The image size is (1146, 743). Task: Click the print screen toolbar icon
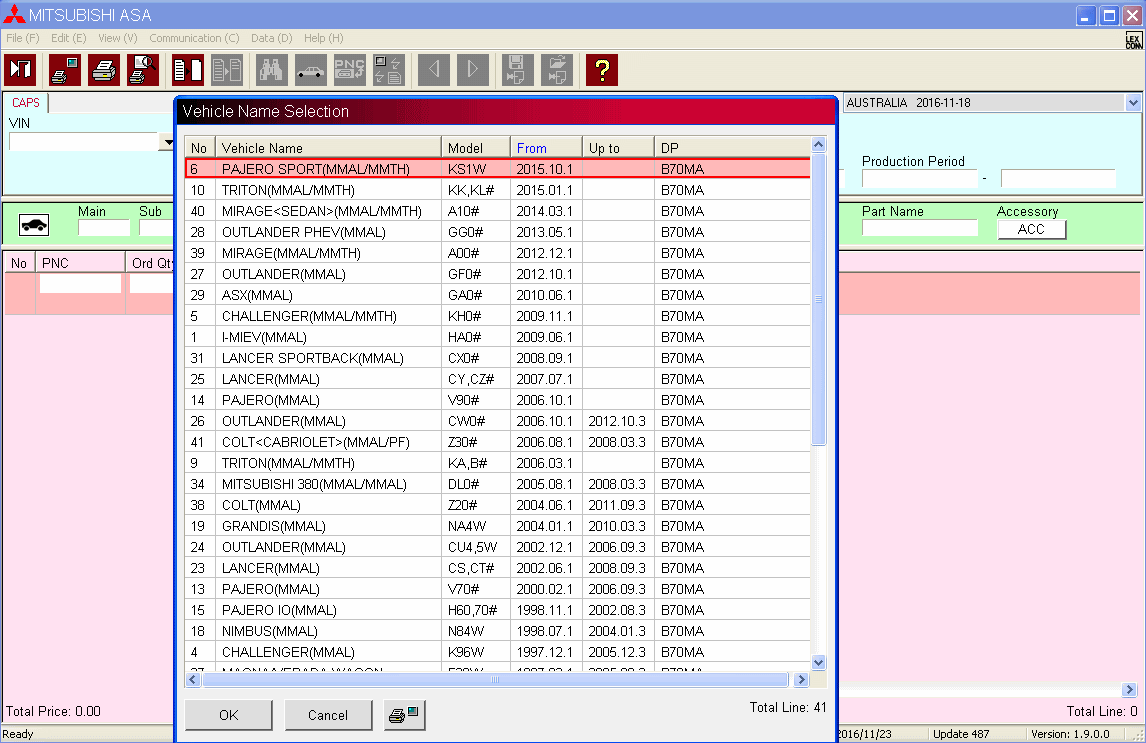point(65,70)
